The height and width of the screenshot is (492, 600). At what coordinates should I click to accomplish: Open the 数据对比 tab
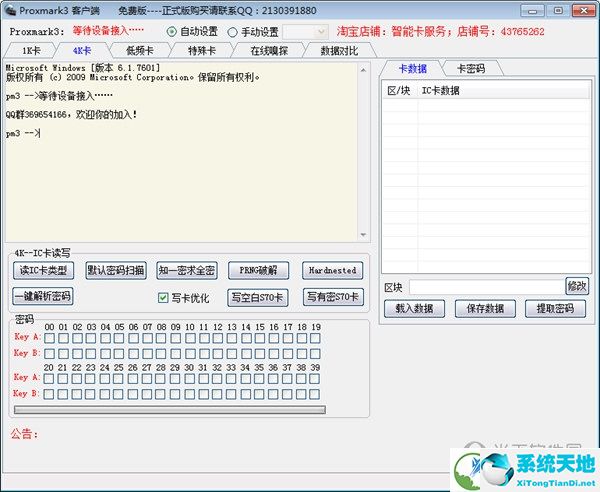tap(339, 51)
